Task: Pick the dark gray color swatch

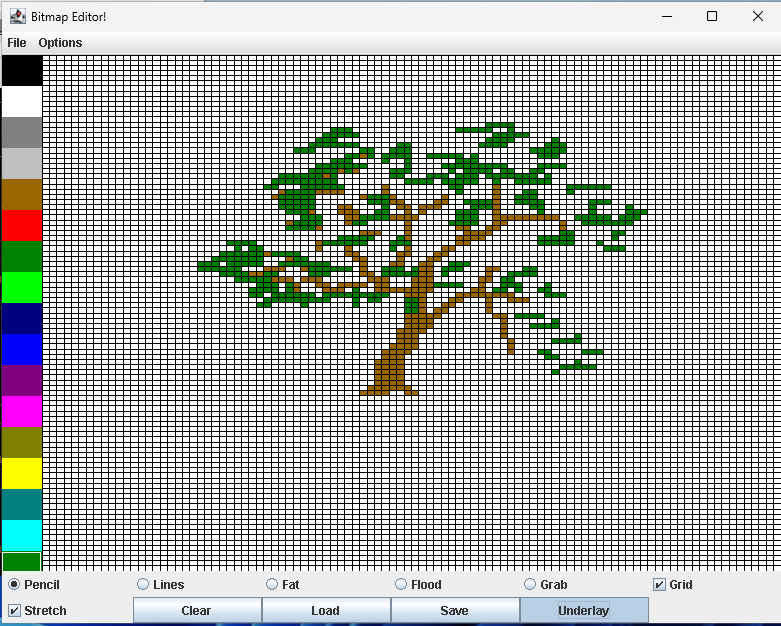Action: 22,132
